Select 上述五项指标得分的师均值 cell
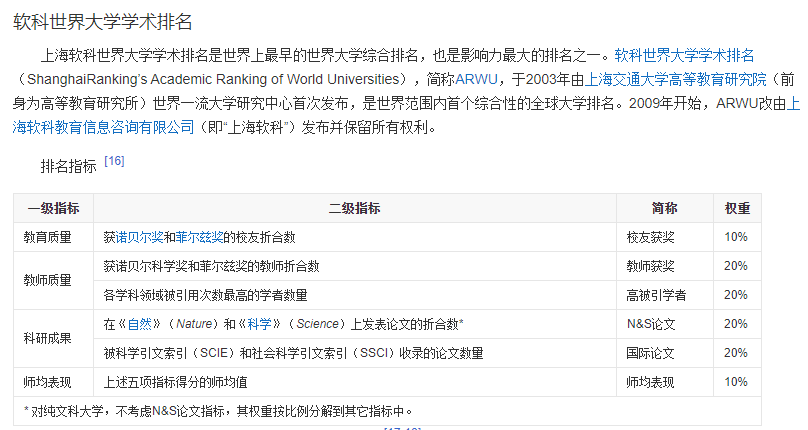This screenshot has height=430, width=808. tap(355, 382)
